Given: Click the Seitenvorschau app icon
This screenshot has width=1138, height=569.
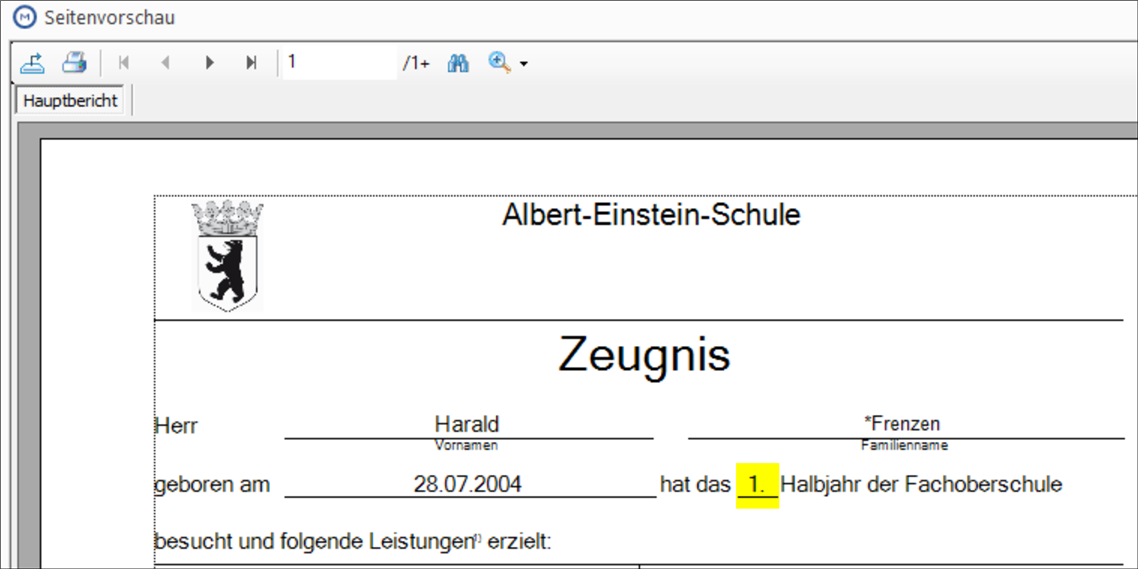Looking at the screenshot, I should point(24,17).
